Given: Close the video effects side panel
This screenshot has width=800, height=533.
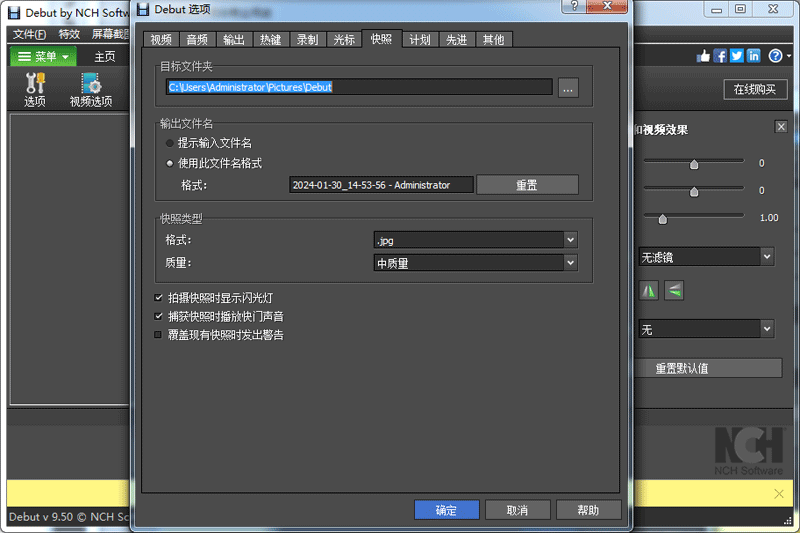Looking at the screenshot, I should click(x=781, y=126).
